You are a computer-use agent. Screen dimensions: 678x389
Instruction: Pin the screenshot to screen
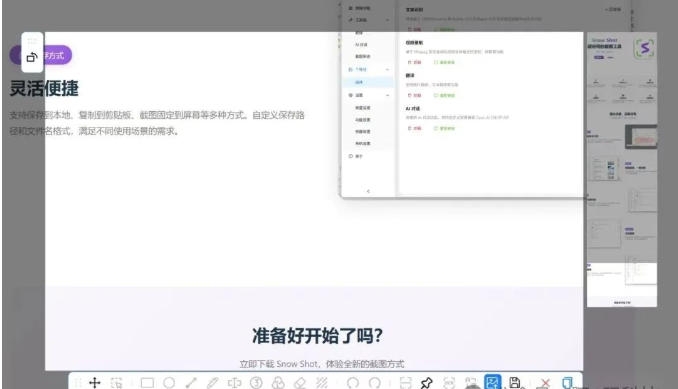pos(427,383)
